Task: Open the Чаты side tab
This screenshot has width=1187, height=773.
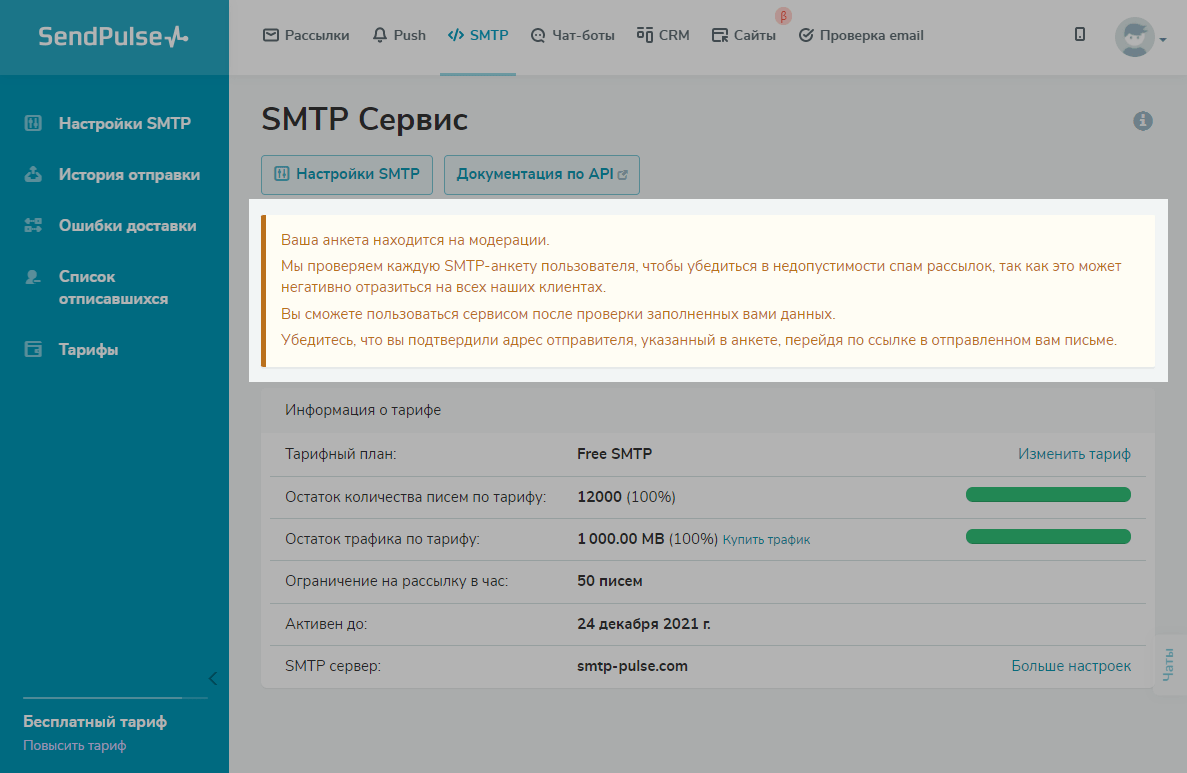Action: point(1168,664)
